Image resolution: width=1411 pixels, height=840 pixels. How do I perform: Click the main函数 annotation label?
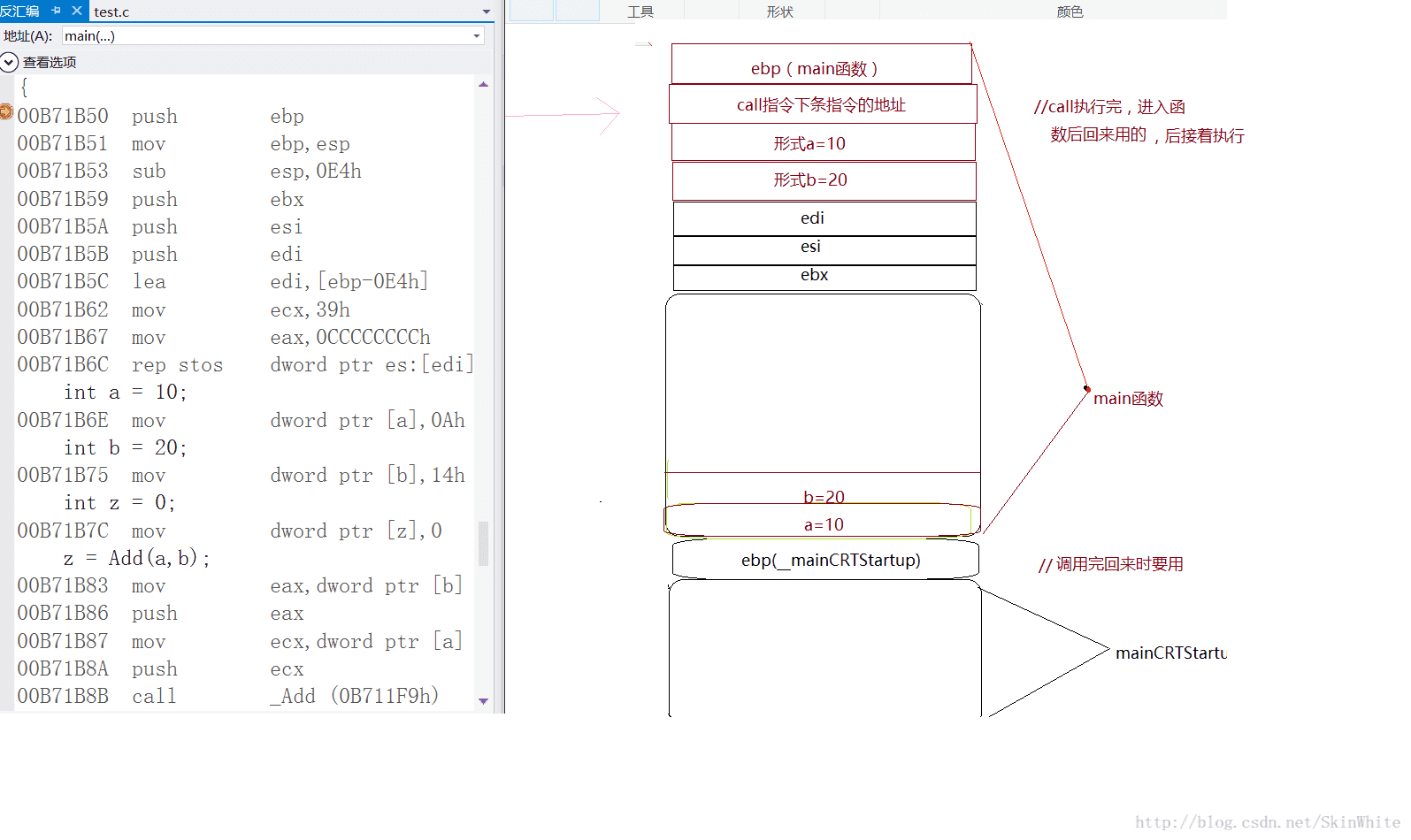pyautogui.click(x=1128, y=399)
